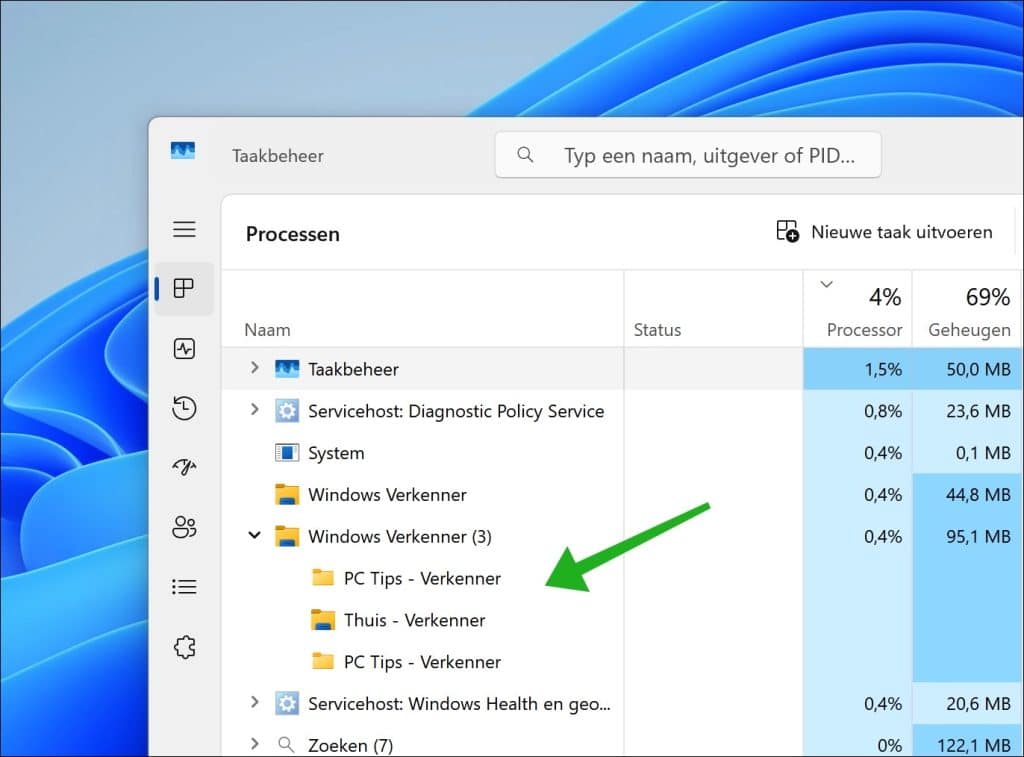Click the 1,5% processor value for Taakbeheer

pyautogui.click(x=883, y=369)
